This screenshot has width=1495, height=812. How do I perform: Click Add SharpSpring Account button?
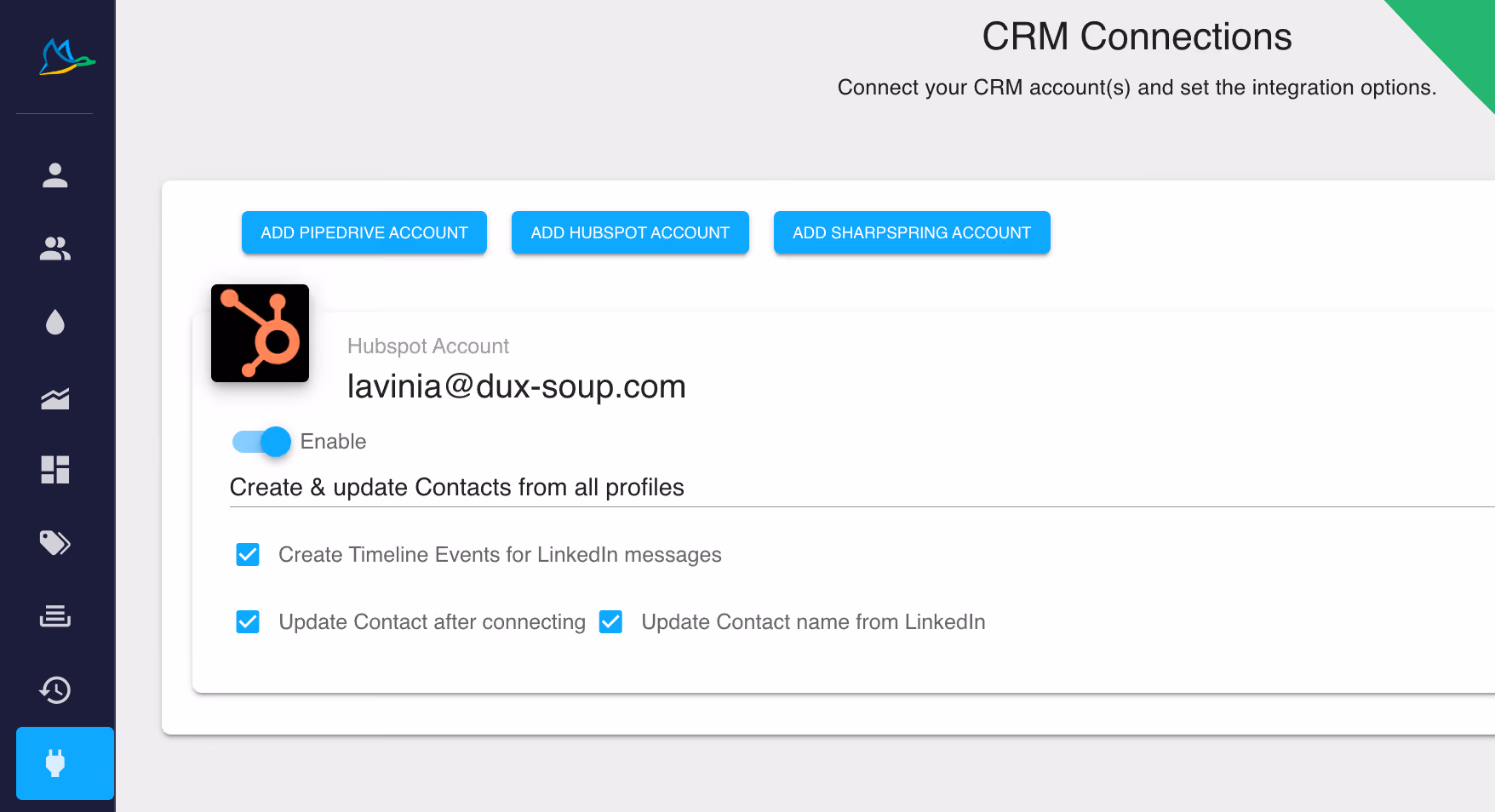[912, 232]
